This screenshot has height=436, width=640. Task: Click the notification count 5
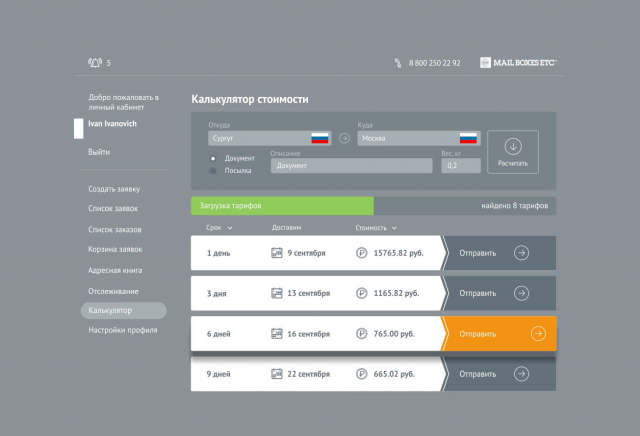(109, 63)
